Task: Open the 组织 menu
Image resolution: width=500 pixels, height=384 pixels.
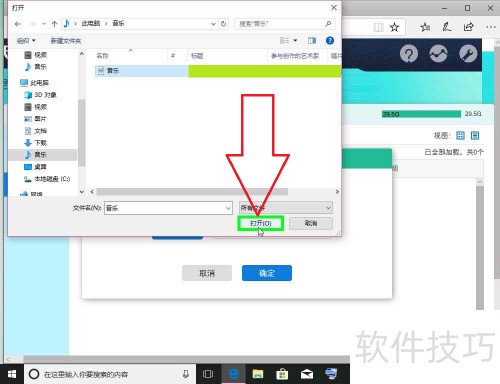Action: pyautogui.click(x=26, y=41)
